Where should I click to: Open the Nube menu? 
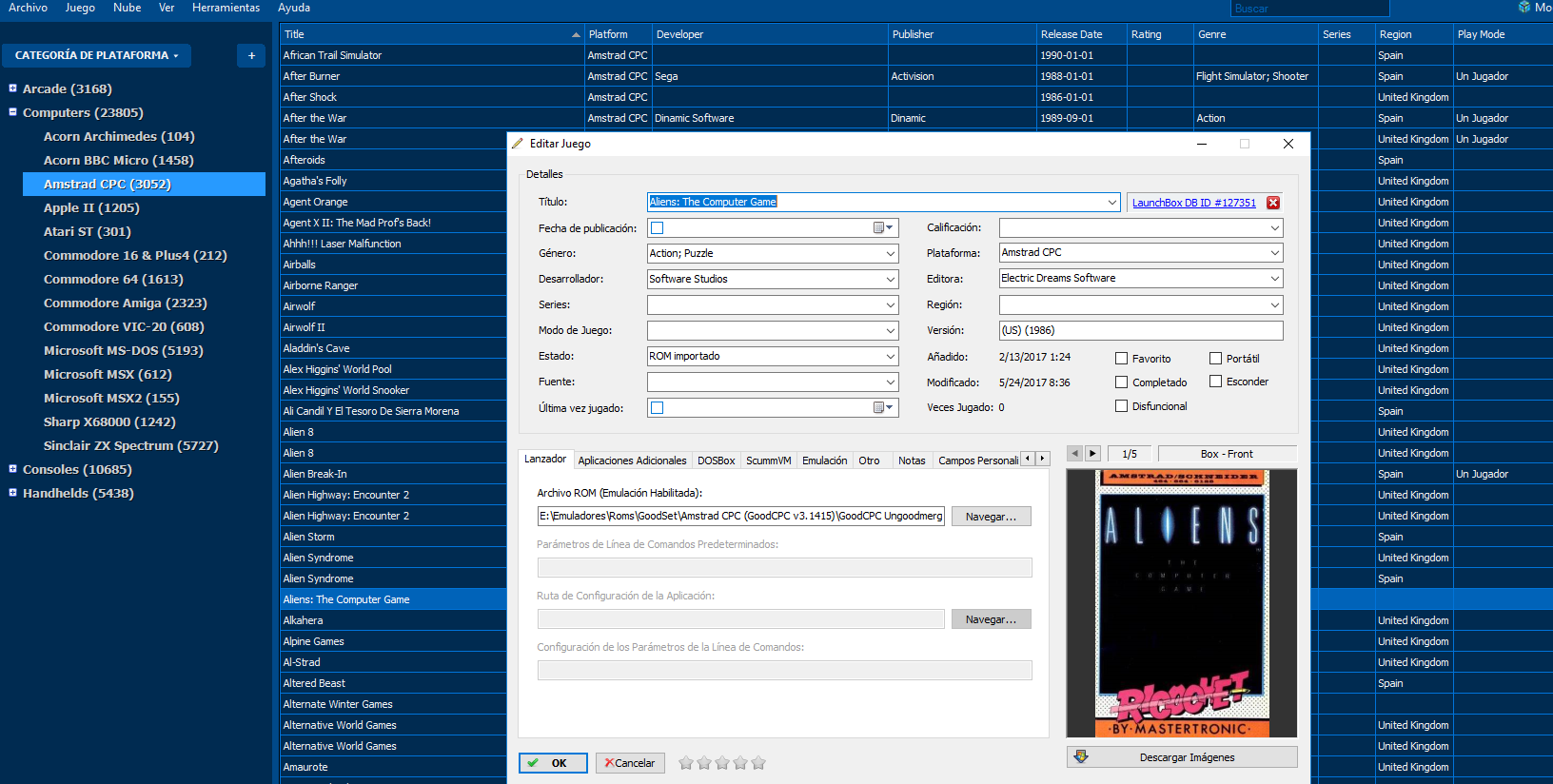coord(127,8)
